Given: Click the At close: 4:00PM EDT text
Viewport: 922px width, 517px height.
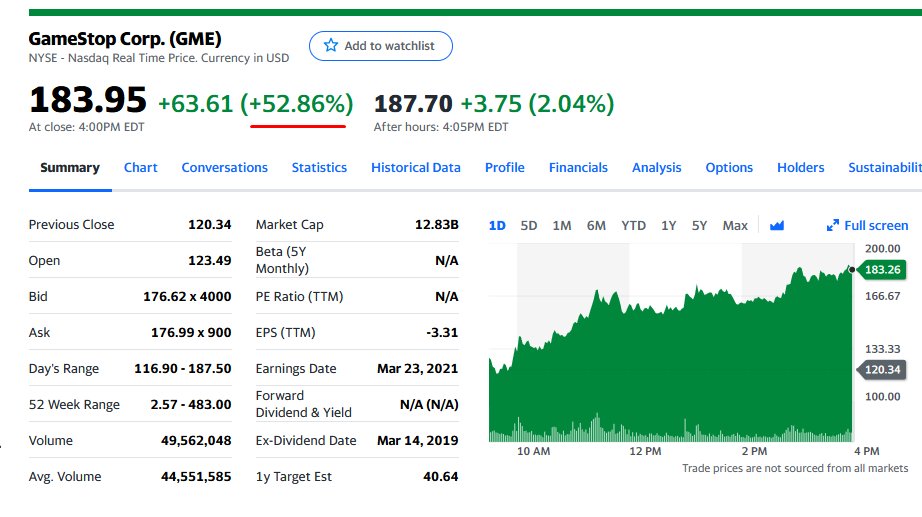Looking at the screenshot, I should point(86,127).
